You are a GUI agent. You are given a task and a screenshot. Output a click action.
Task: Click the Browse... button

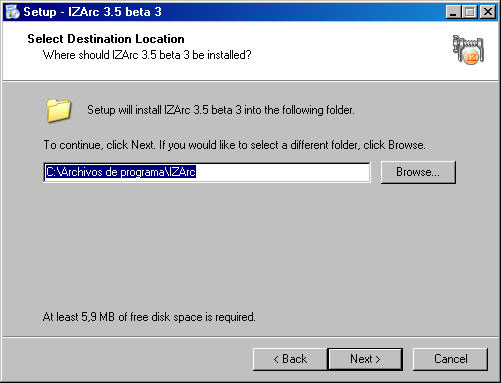[418, 172]
